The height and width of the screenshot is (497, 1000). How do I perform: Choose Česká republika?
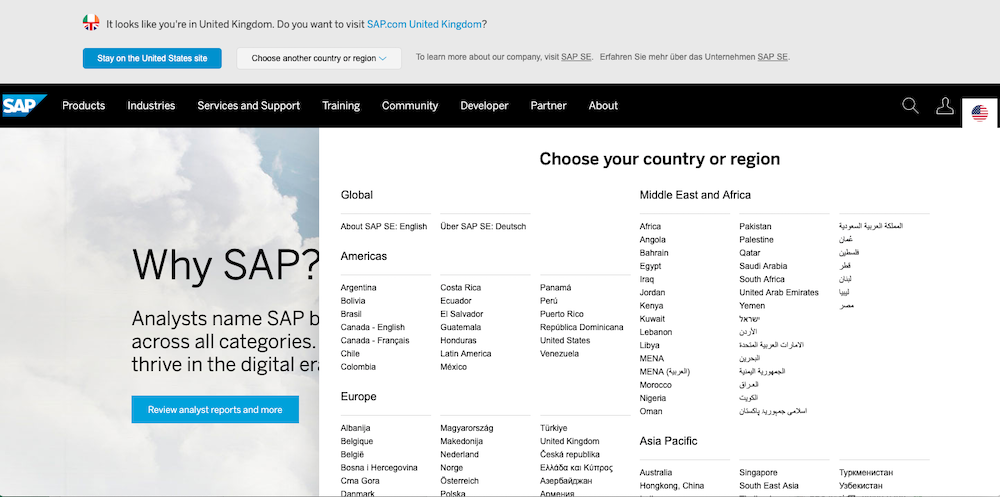[570, 454]
